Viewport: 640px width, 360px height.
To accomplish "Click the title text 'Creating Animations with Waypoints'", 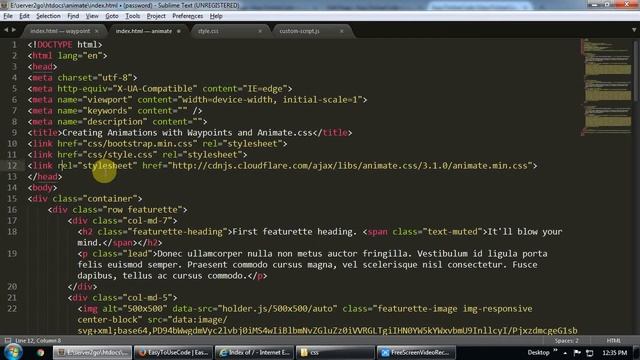I will (x=150, y=133).
